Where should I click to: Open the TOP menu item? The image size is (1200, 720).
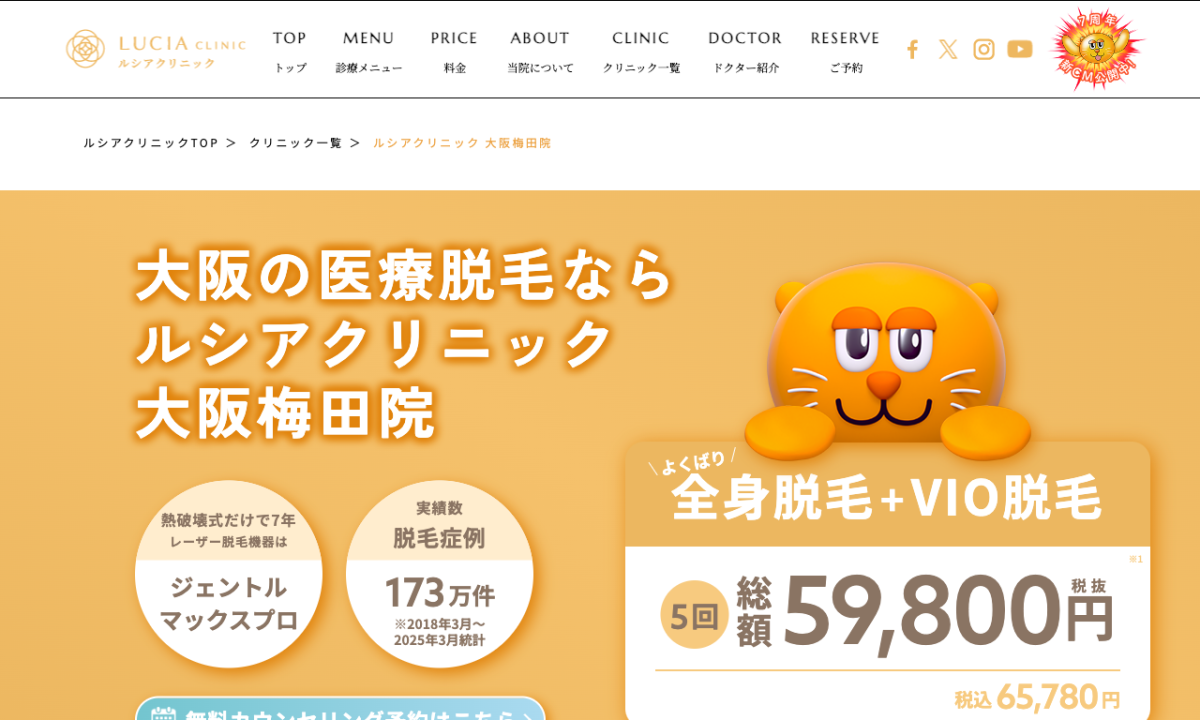click(290, 51)
